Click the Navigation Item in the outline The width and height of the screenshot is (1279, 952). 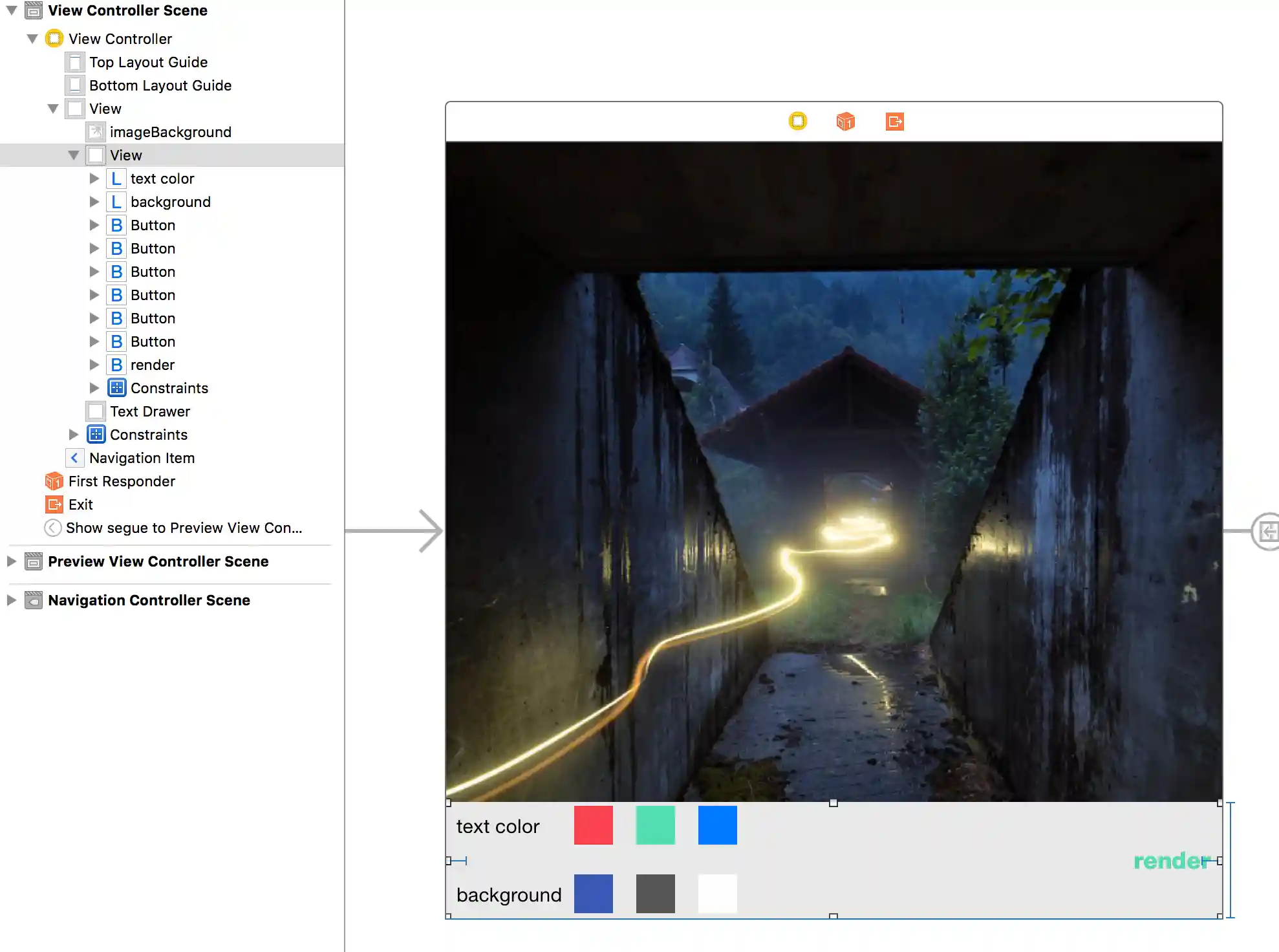[x=142, y=458]
